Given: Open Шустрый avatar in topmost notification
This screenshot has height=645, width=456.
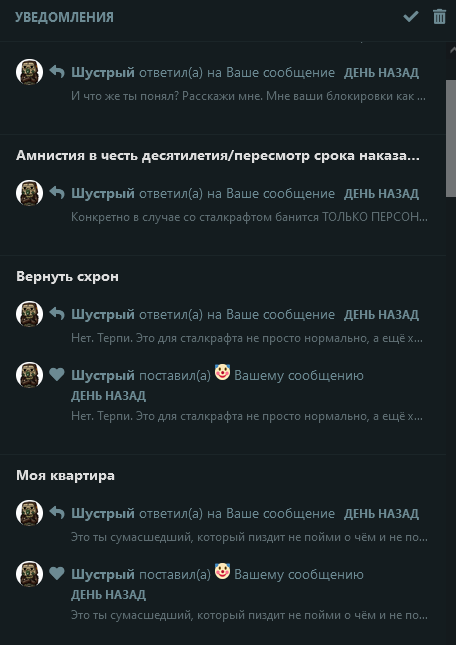Looking at the screenshot, I should coord(30,72).
